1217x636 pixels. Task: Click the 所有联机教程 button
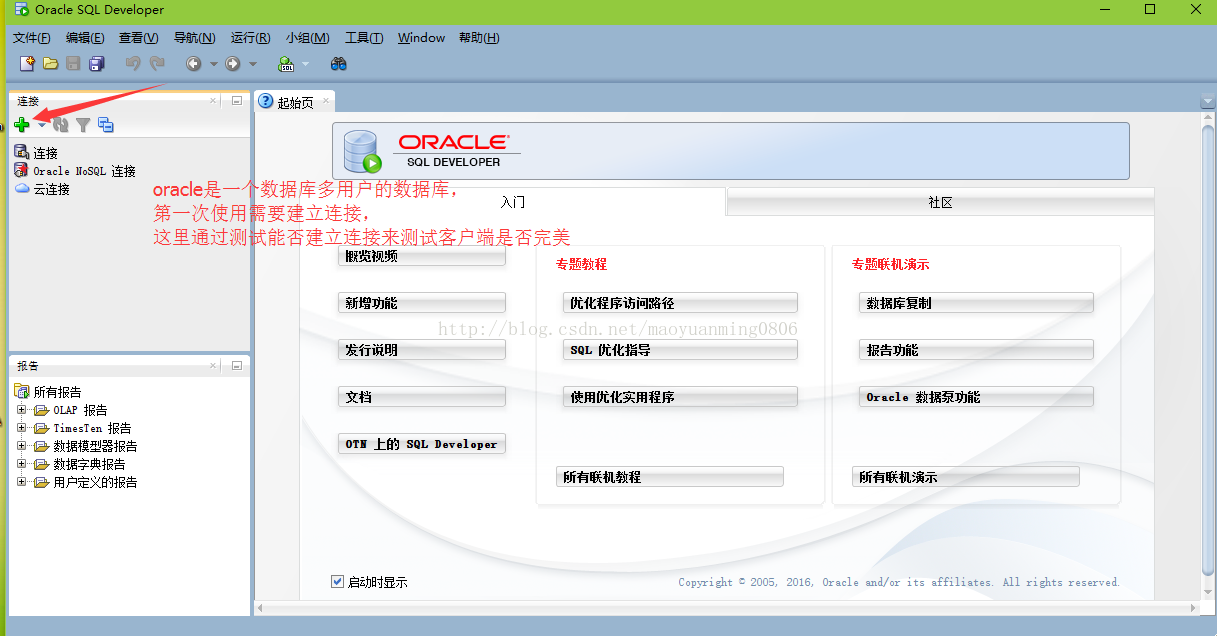(669, 476)
